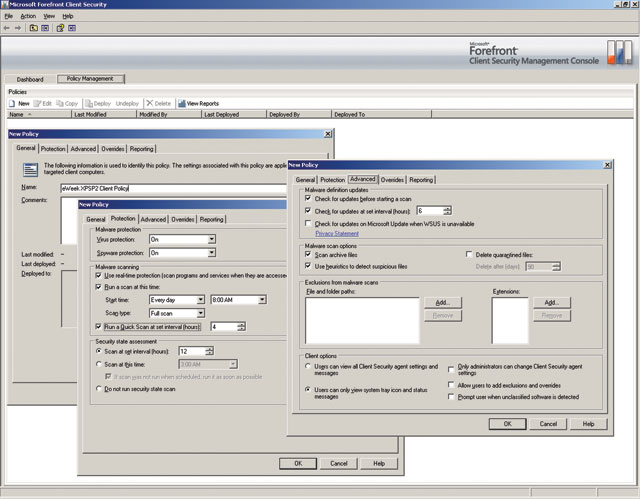Click the Forefront app icon in title bar

click(x=4, y=4)
